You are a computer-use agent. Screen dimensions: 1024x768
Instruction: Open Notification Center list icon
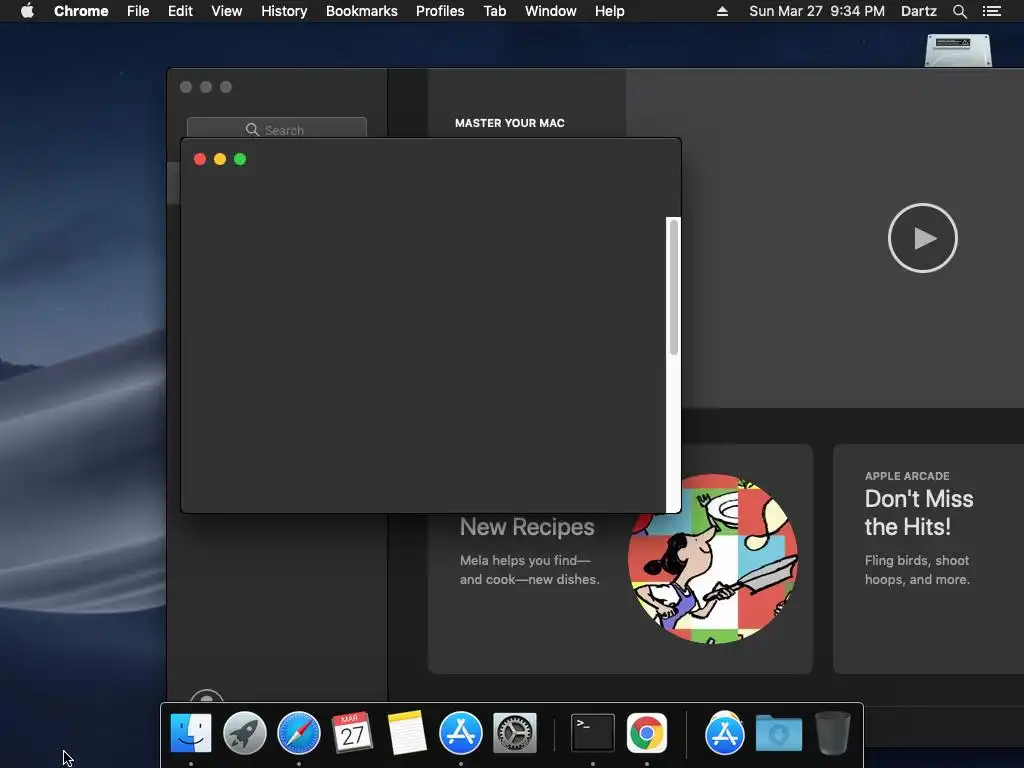pos(991,11)
